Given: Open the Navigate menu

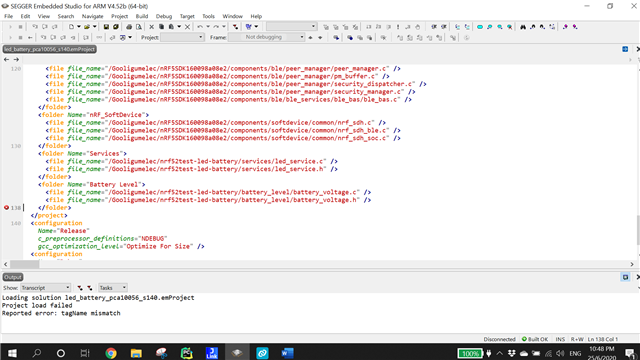Looking at the screenshot, I should (x=92, y=16).
